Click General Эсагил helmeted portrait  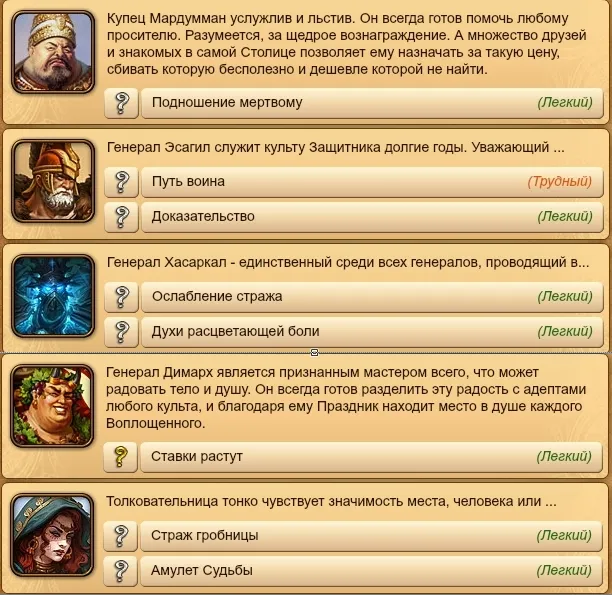click(x=53, y=181)
